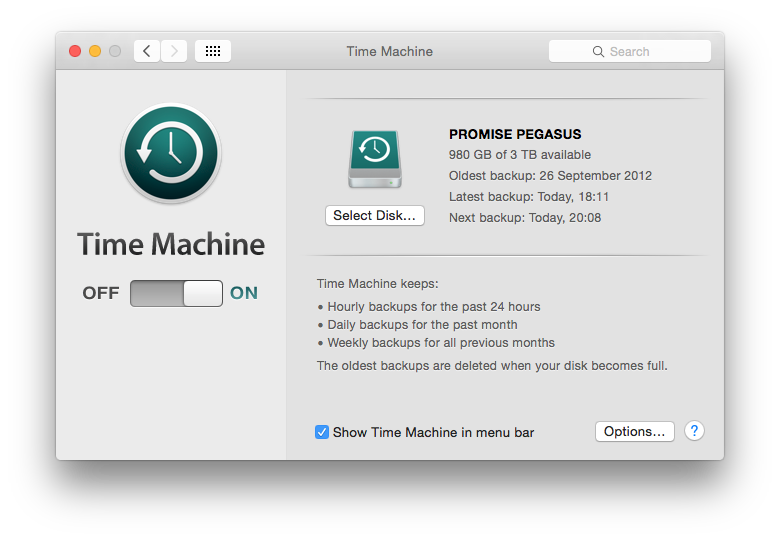Click the green backup disk drive icon
The height and width of the screenshot is (540, 780).
(375, 159)
